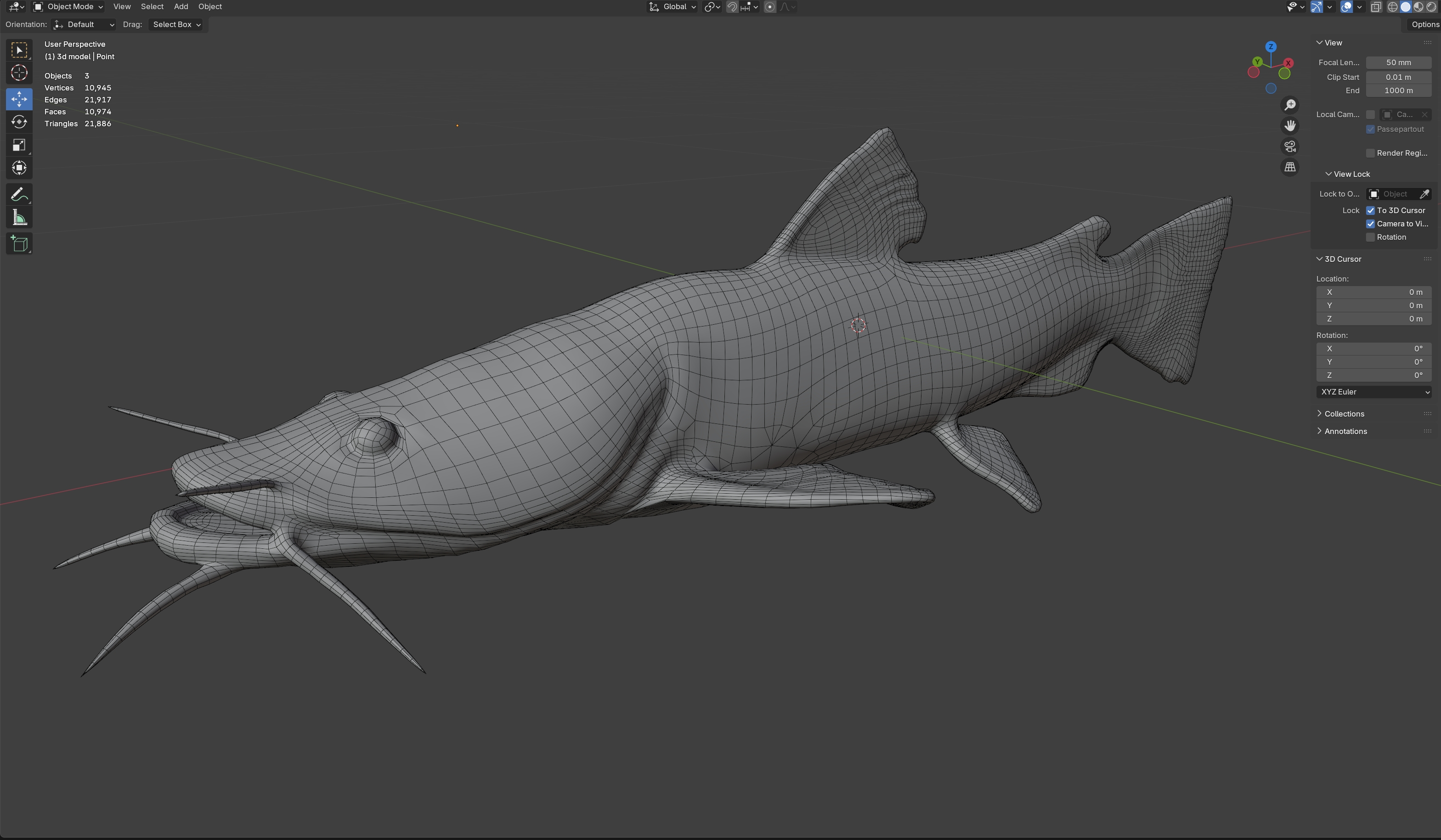
Task: Toggle camera view icon
Action: [x=1290, y=147]
